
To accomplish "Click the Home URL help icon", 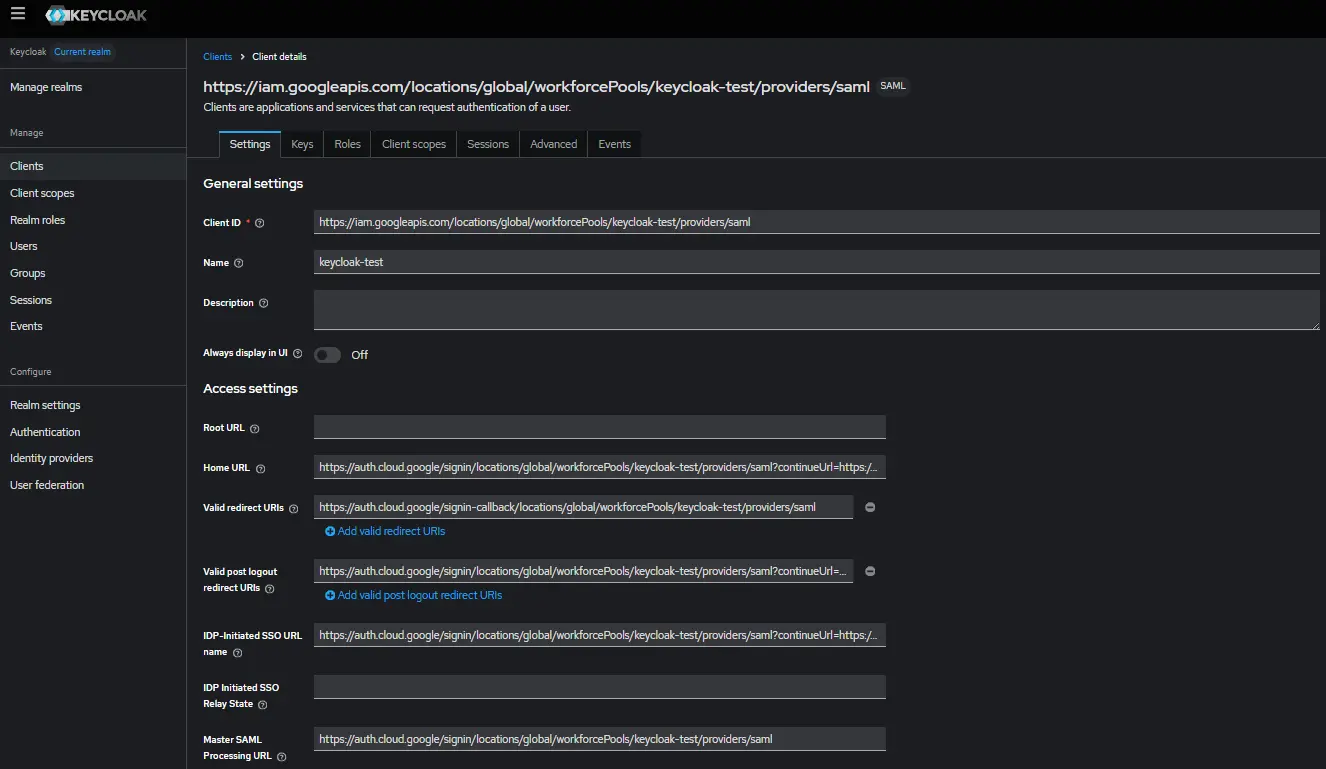I will pyautogui.click(x=260, y=469).
